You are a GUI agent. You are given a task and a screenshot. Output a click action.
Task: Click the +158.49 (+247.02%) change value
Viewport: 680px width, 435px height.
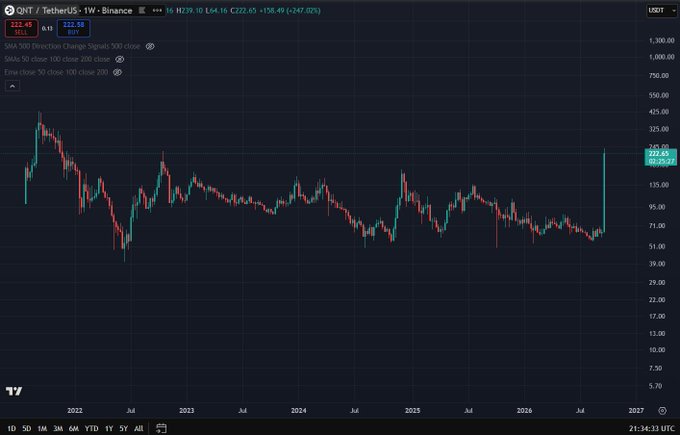click(x=290, y=10)
